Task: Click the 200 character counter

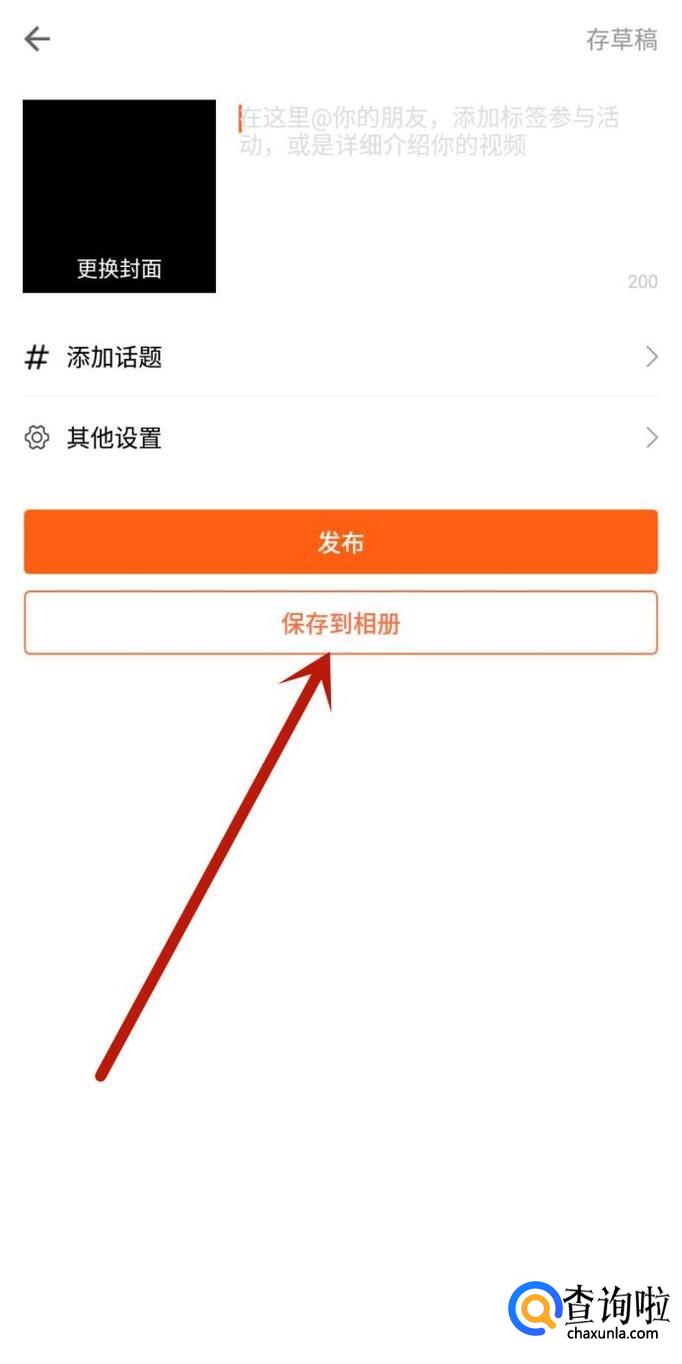Action: (x=643, y=282)
